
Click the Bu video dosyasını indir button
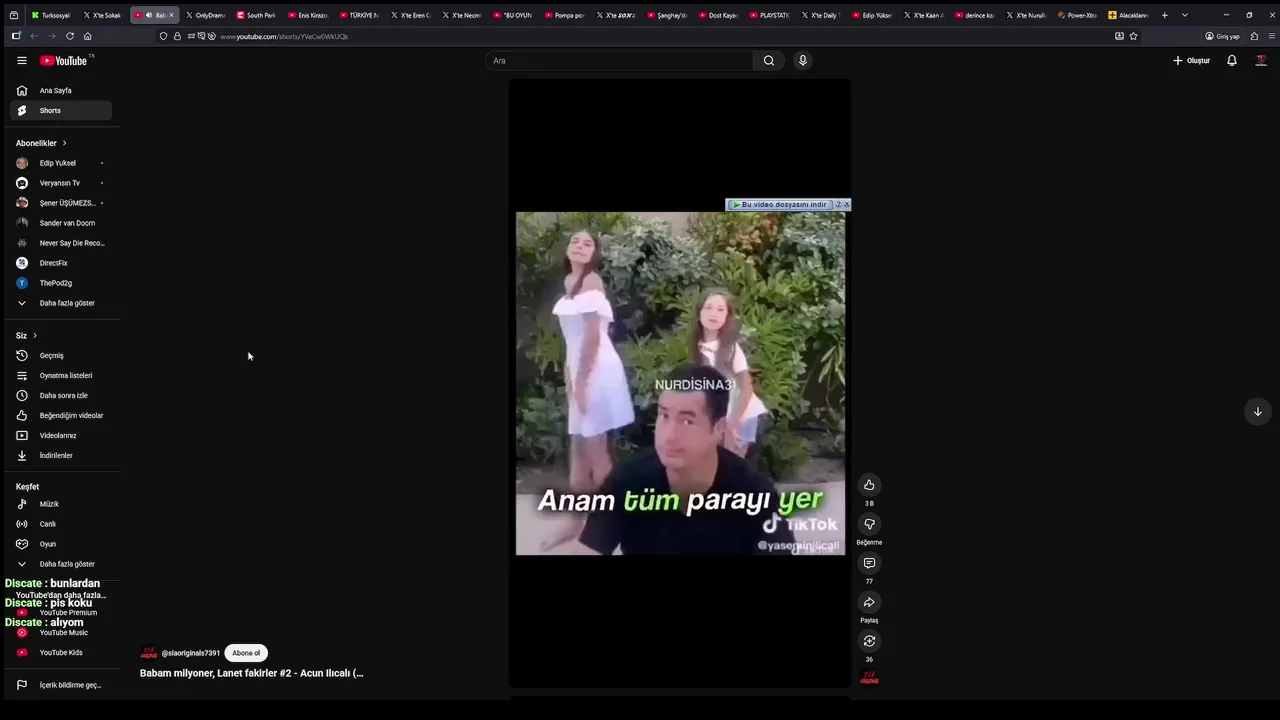coord(779,204)
